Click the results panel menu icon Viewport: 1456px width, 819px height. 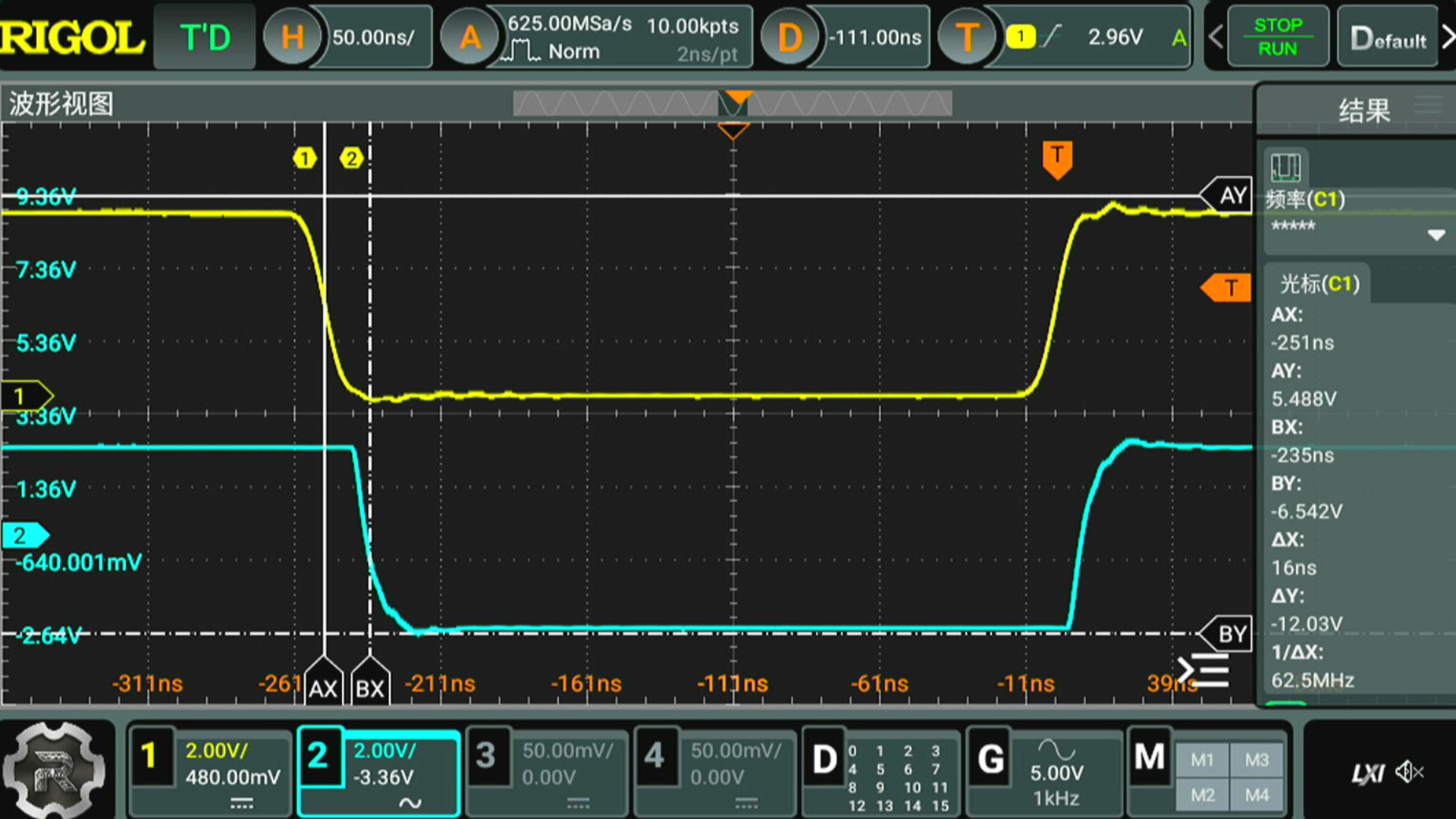click(1428, 105)
